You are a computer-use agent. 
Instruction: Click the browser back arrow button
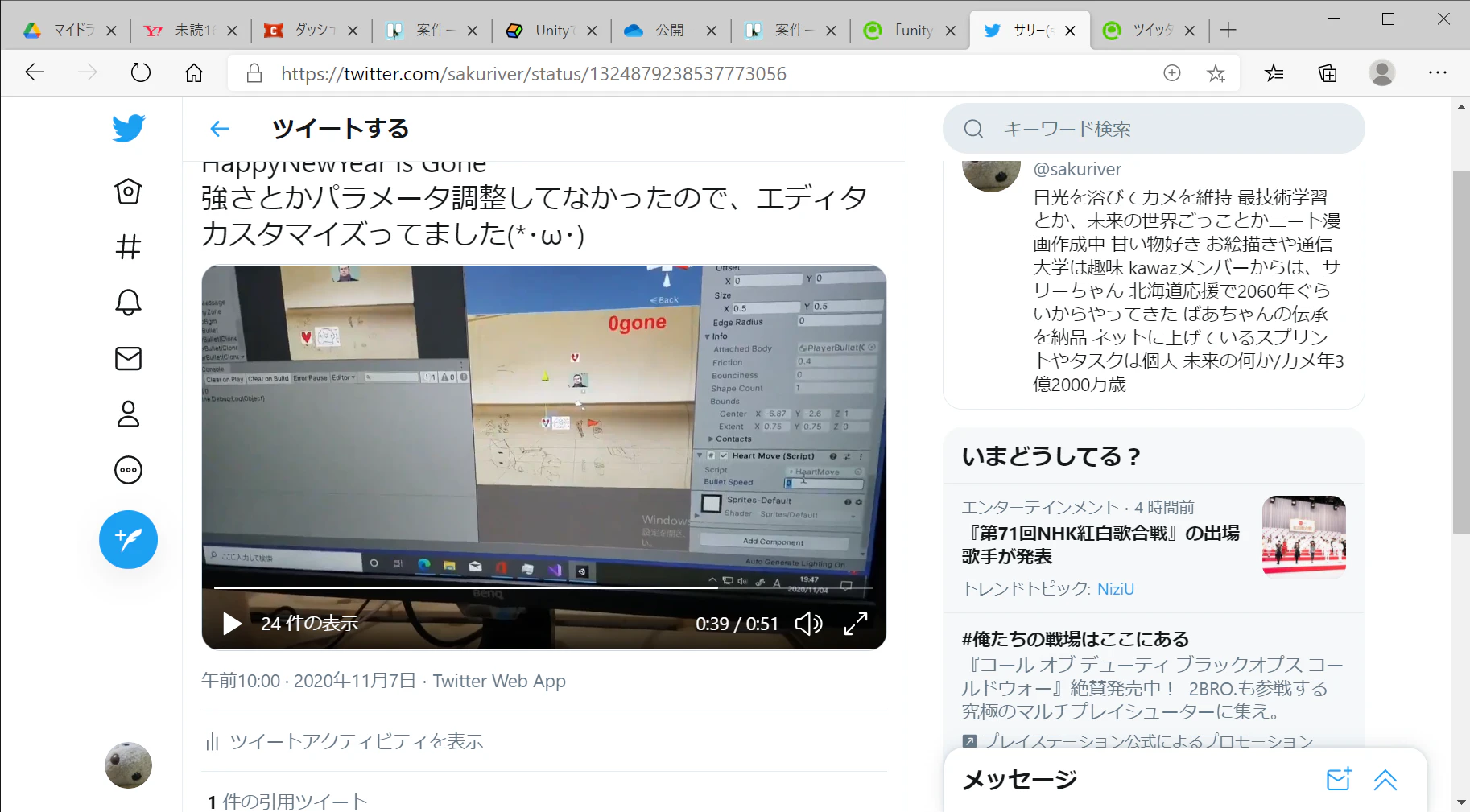pos(35,73)
